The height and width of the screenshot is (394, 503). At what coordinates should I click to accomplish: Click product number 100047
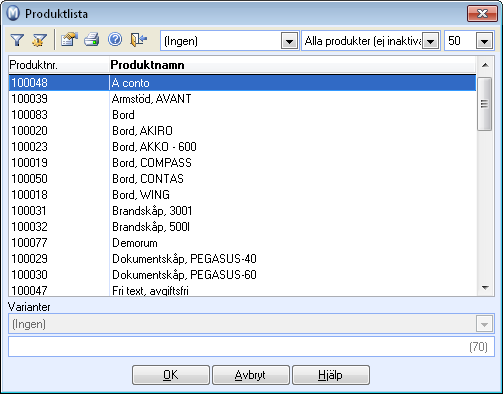[29, 290]
